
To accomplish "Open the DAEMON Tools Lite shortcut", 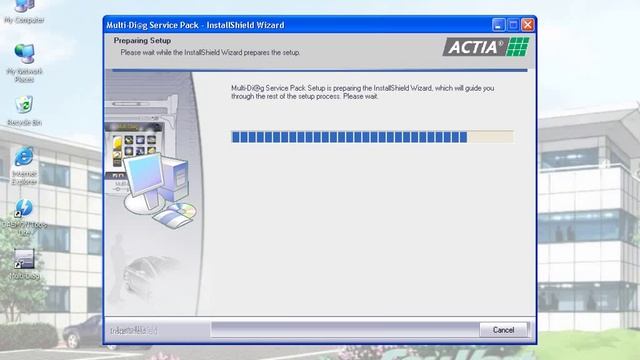I will tap(24, 218).
